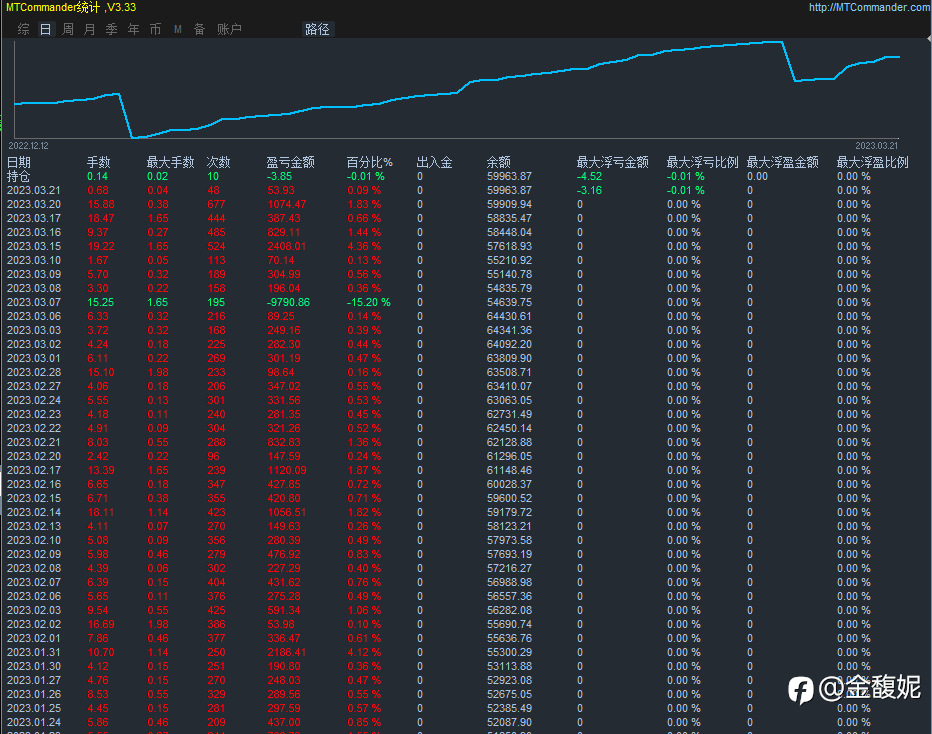This screenshot has width=932, height=734.
Task: Click the balance 61148.46
Action: (509, 471)
